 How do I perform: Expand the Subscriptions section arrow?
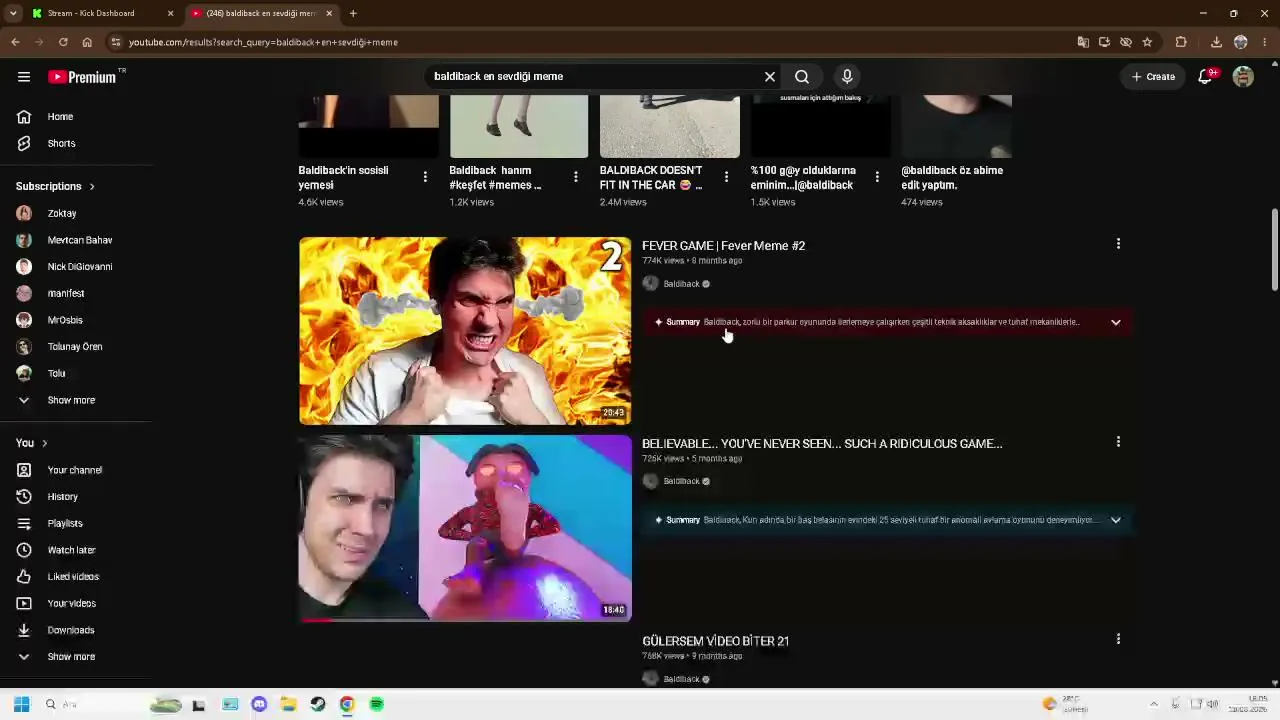coord(92,186)
